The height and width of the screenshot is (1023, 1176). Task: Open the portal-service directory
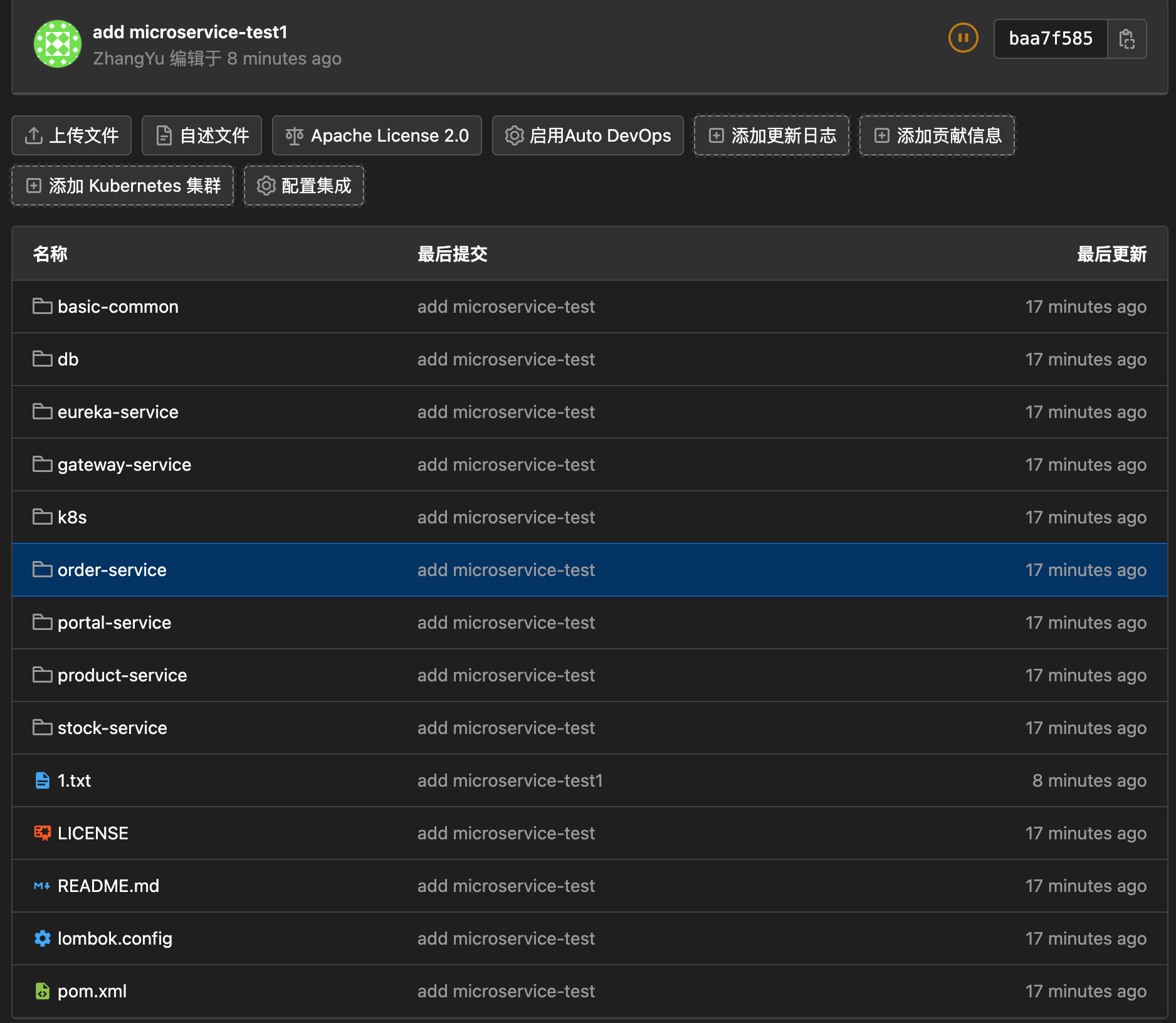(x=114, y=622)
